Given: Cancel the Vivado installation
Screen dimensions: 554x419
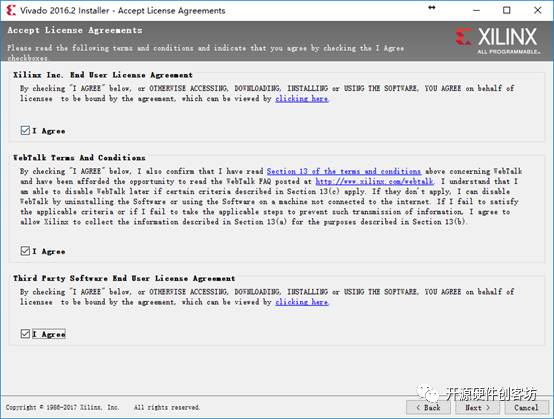Looking at the screenshot, I should (526, 407).
